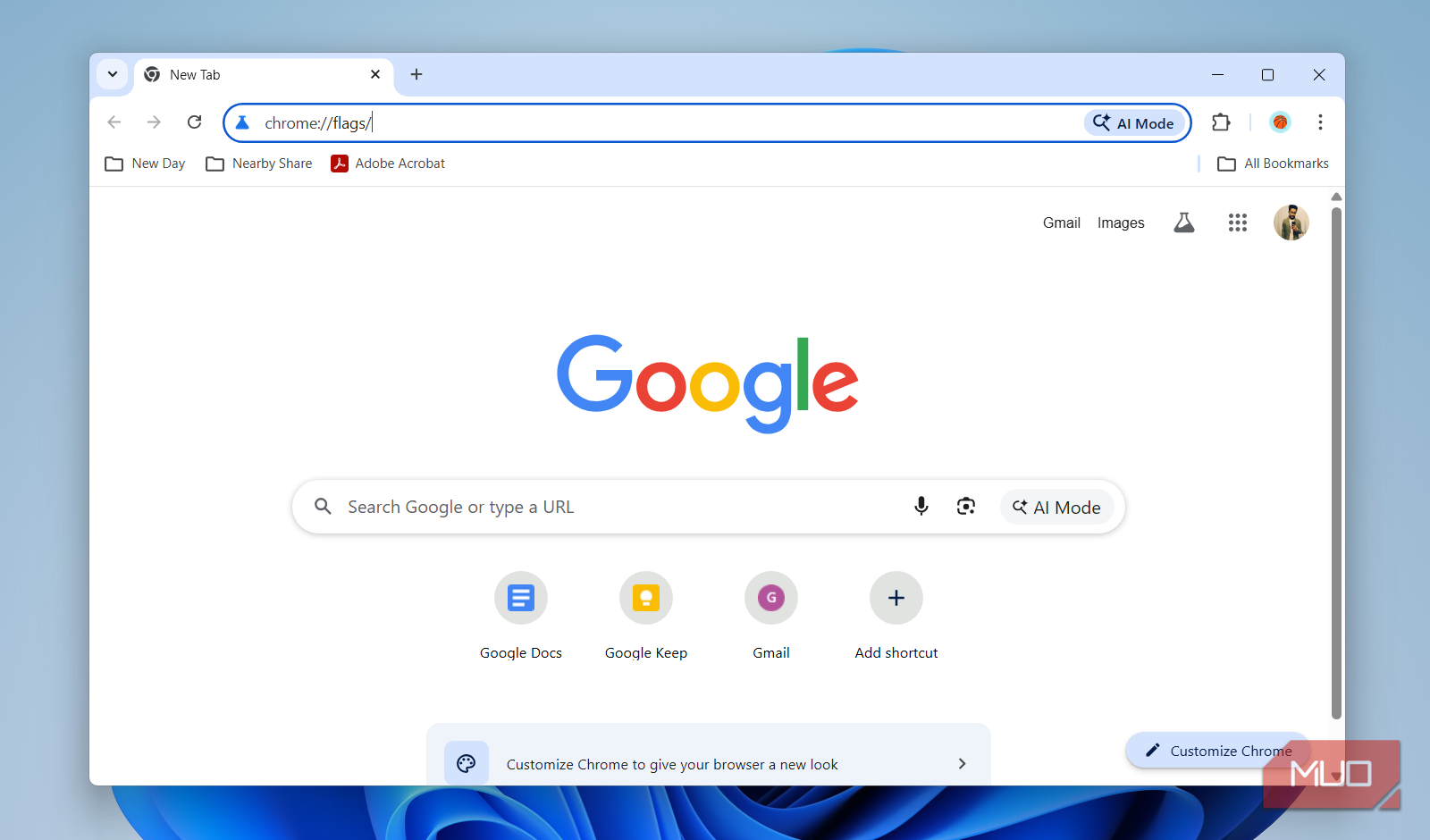Click the page's vertical scrollbar
1430x840 pixels.
tap(1336, 463)
